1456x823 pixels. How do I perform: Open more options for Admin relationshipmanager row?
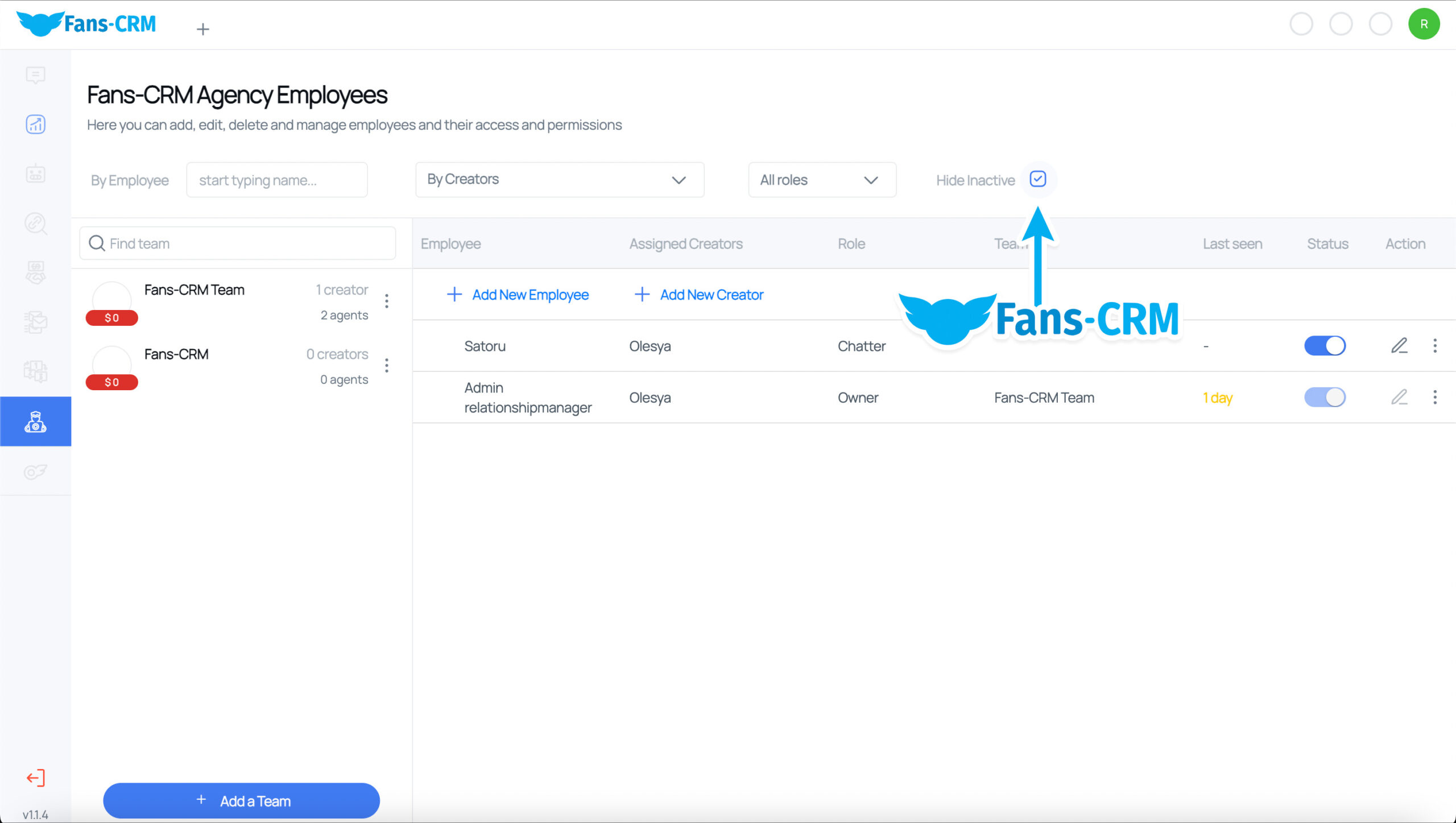(x=1435, y=397)
